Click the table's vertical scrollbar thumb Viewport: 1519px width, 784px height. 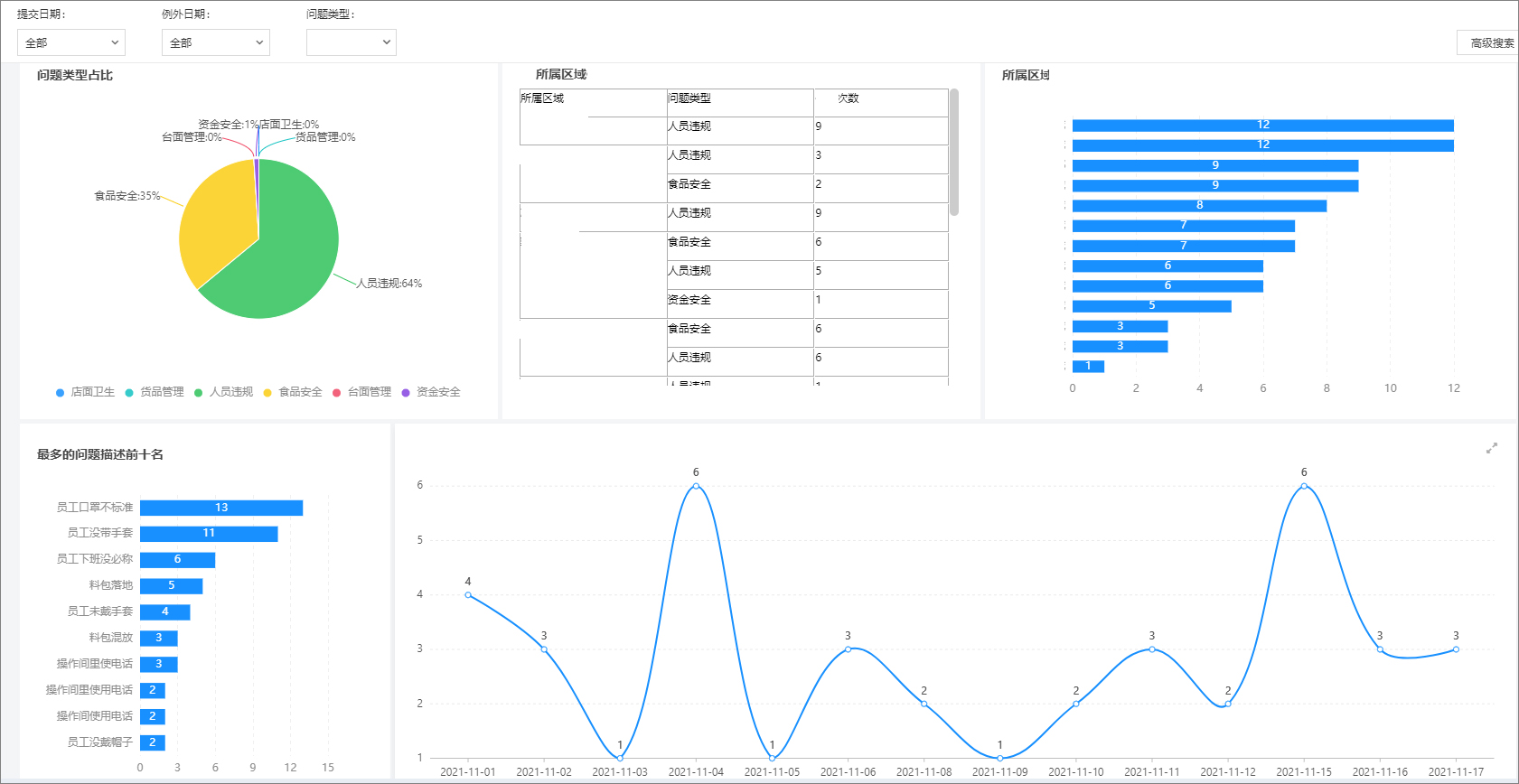954,152
